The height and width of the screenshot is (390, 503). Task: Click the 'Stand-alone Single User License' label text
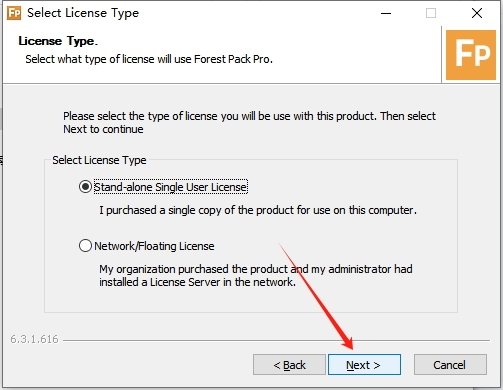pyautogui.click(x=171, y=187)
